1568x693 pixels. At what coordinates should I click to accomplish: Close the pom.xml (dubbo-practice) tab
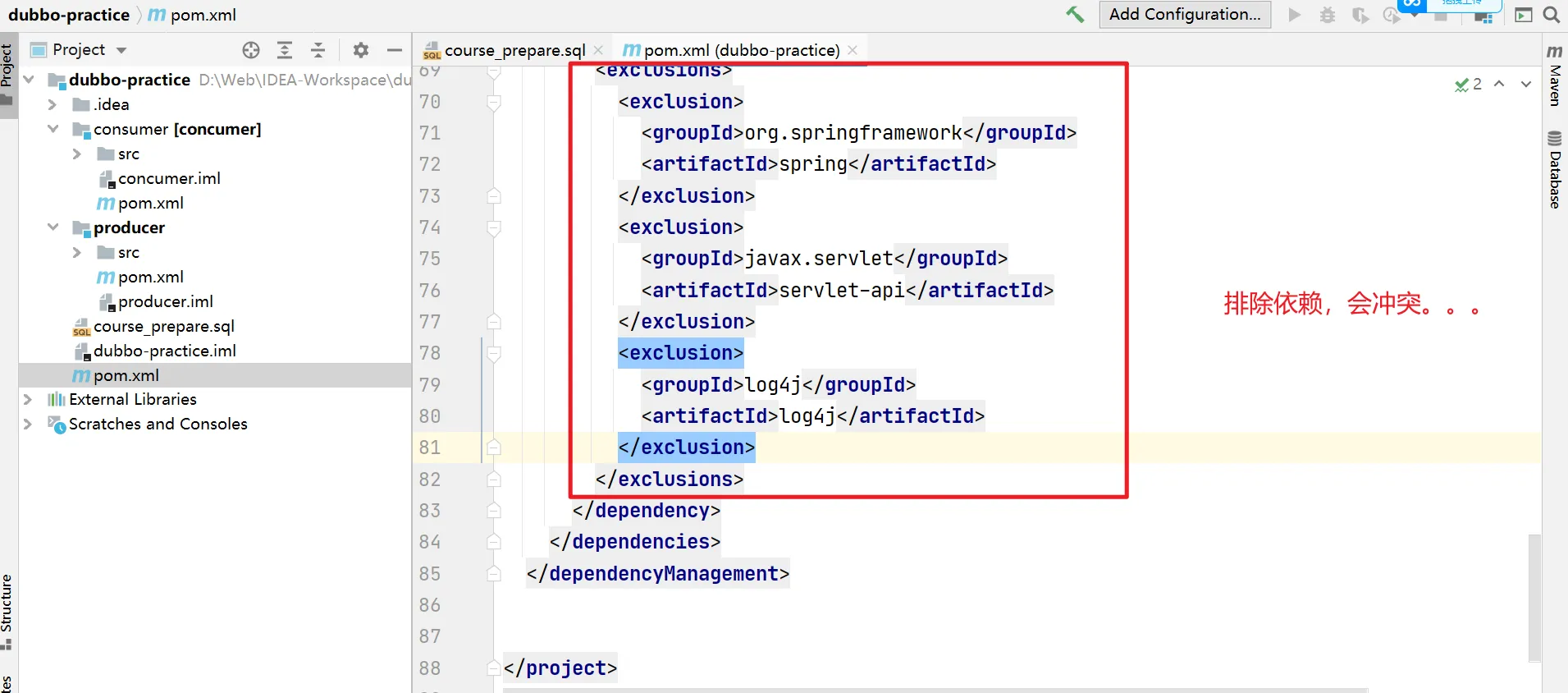pyautogui.click(x=853, y=50)
